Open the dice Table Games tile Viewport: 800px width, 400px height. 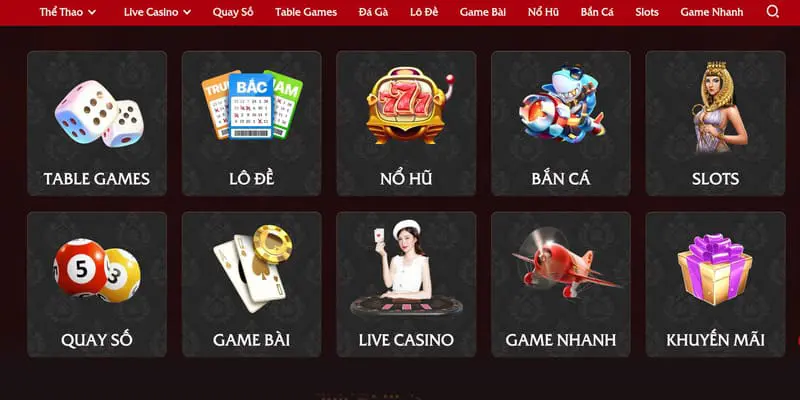pos(97,123)
